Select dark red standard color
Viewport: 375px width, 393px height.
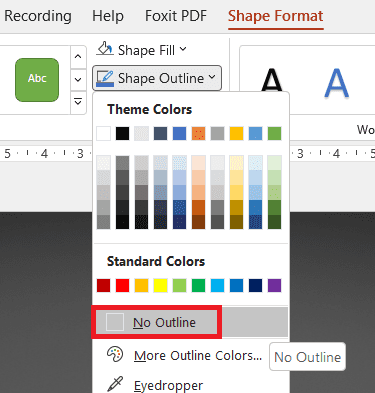coord(103,285)
